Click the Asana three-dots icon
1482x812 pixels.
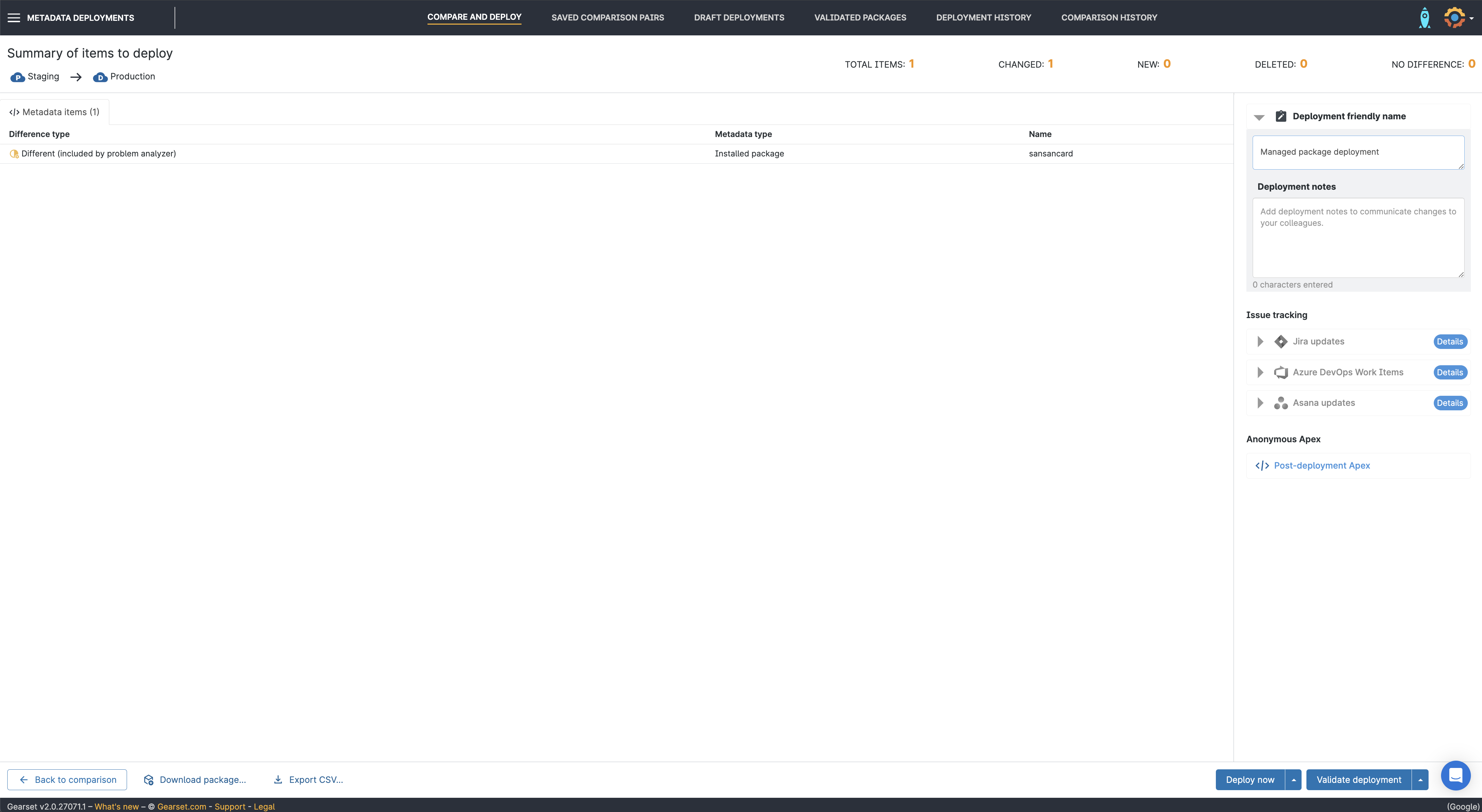tap(1281, 403)
